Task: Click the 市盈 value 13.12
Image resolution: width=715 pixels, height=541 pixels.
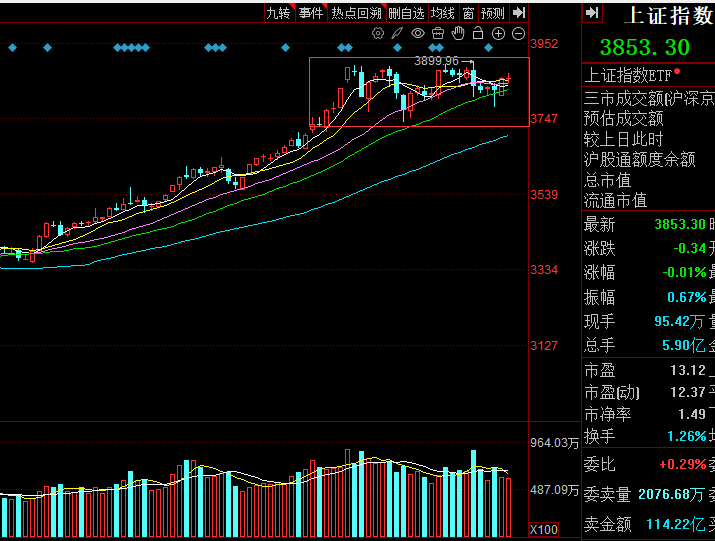Action: pyautogui.click(x=688, y=370)
